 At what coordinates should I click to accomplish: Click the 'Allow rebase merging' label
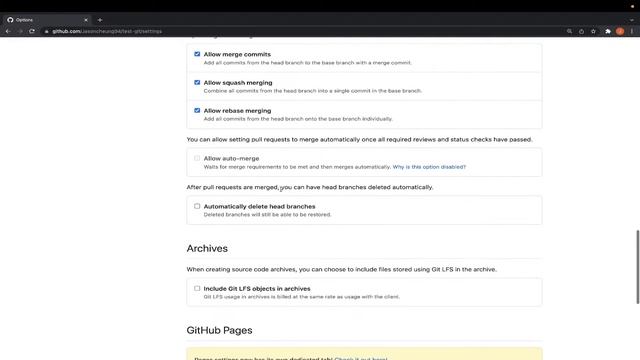tap(237, 111)
